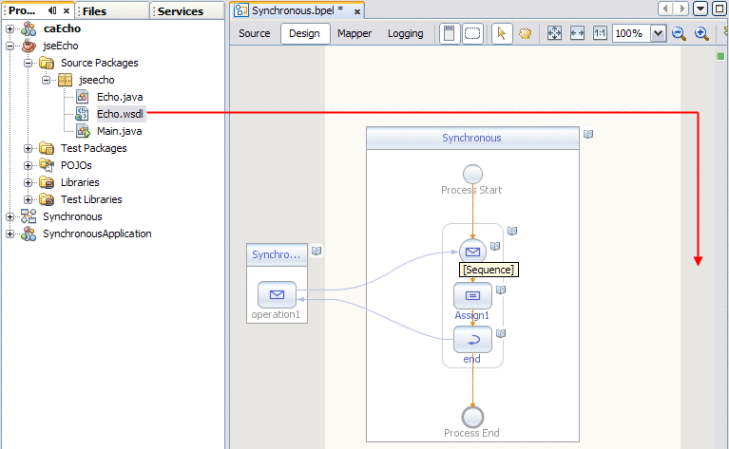Click the SynchronousApplication composite project icon

28,233
